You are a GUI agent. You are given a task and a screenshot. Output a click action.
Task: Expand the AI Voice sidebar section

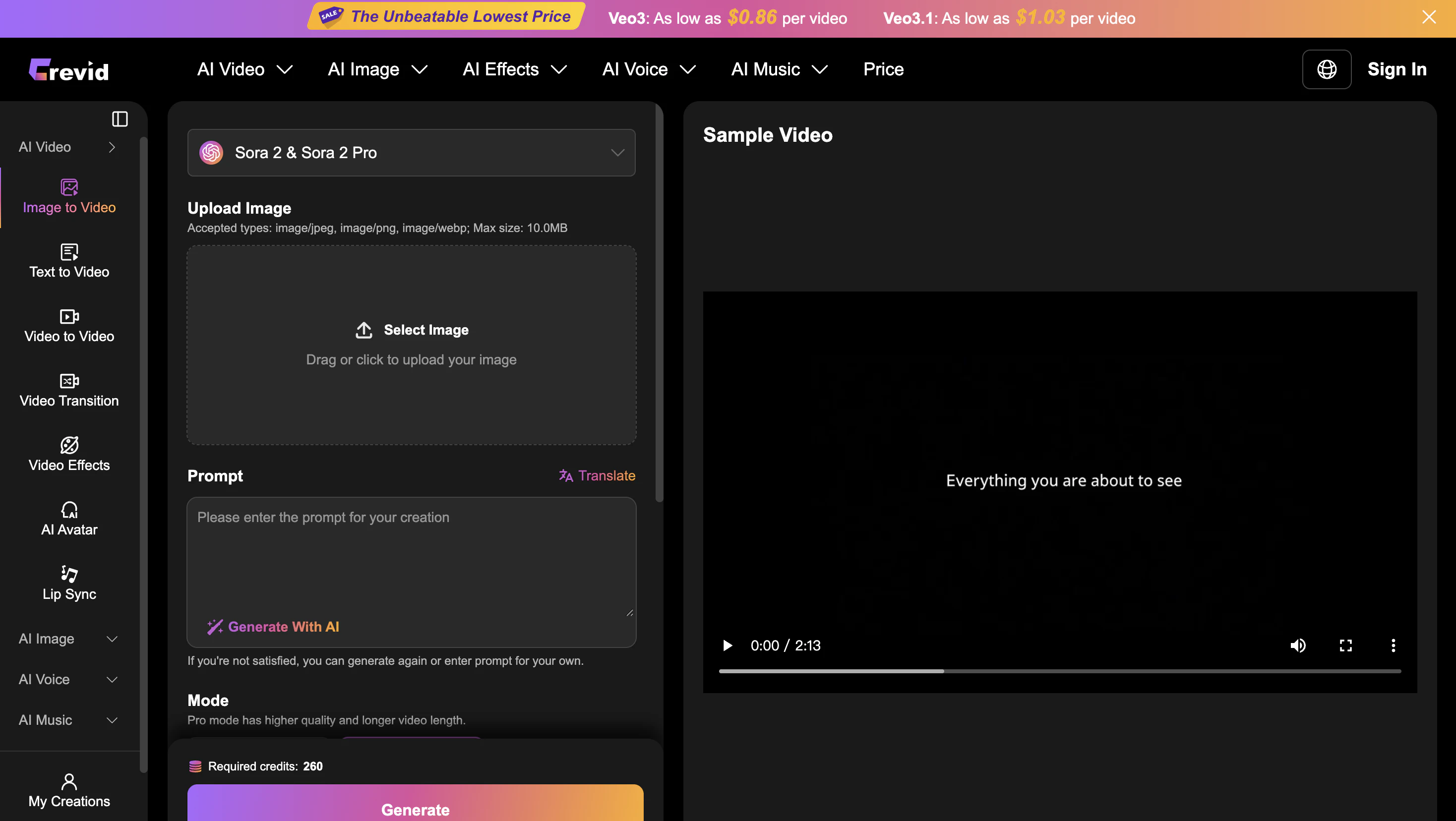69,679
